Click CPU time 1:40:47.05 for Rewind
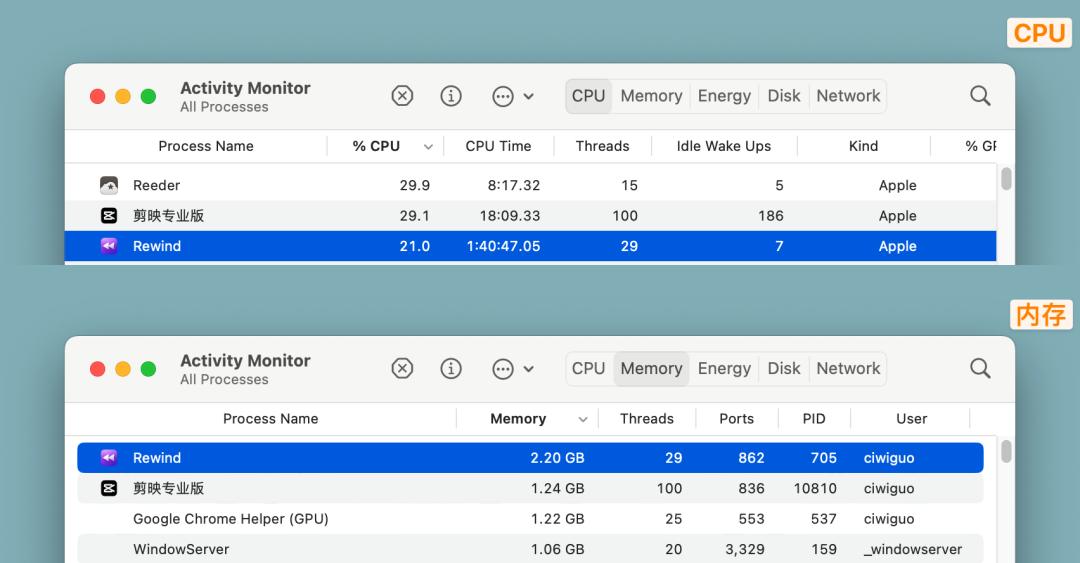The height and width of the screenshot is (563, 1080). [503, 246]
